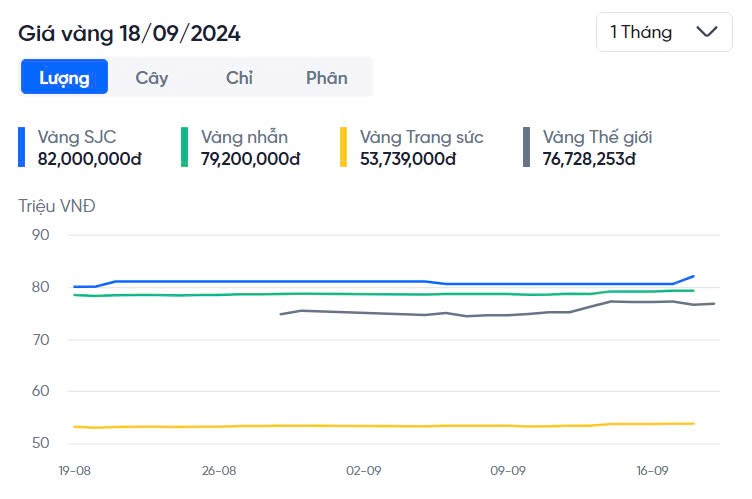Click the 09-09 date label on the axis
The width and height of the screenshot is (752, 499).
508,471
